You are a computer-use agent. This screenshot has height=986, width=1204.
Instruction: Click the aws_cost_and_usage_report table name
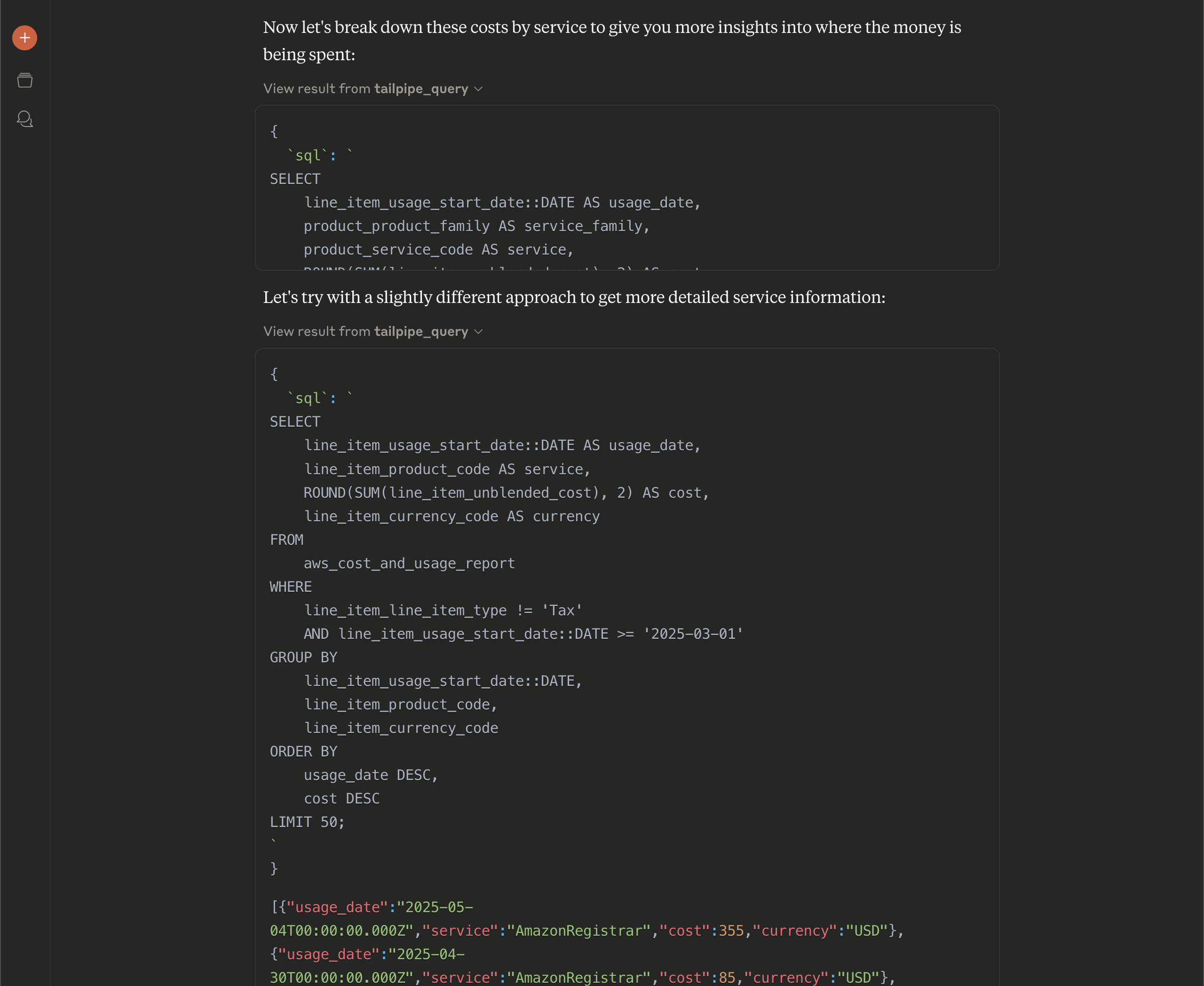click(409, 564)
